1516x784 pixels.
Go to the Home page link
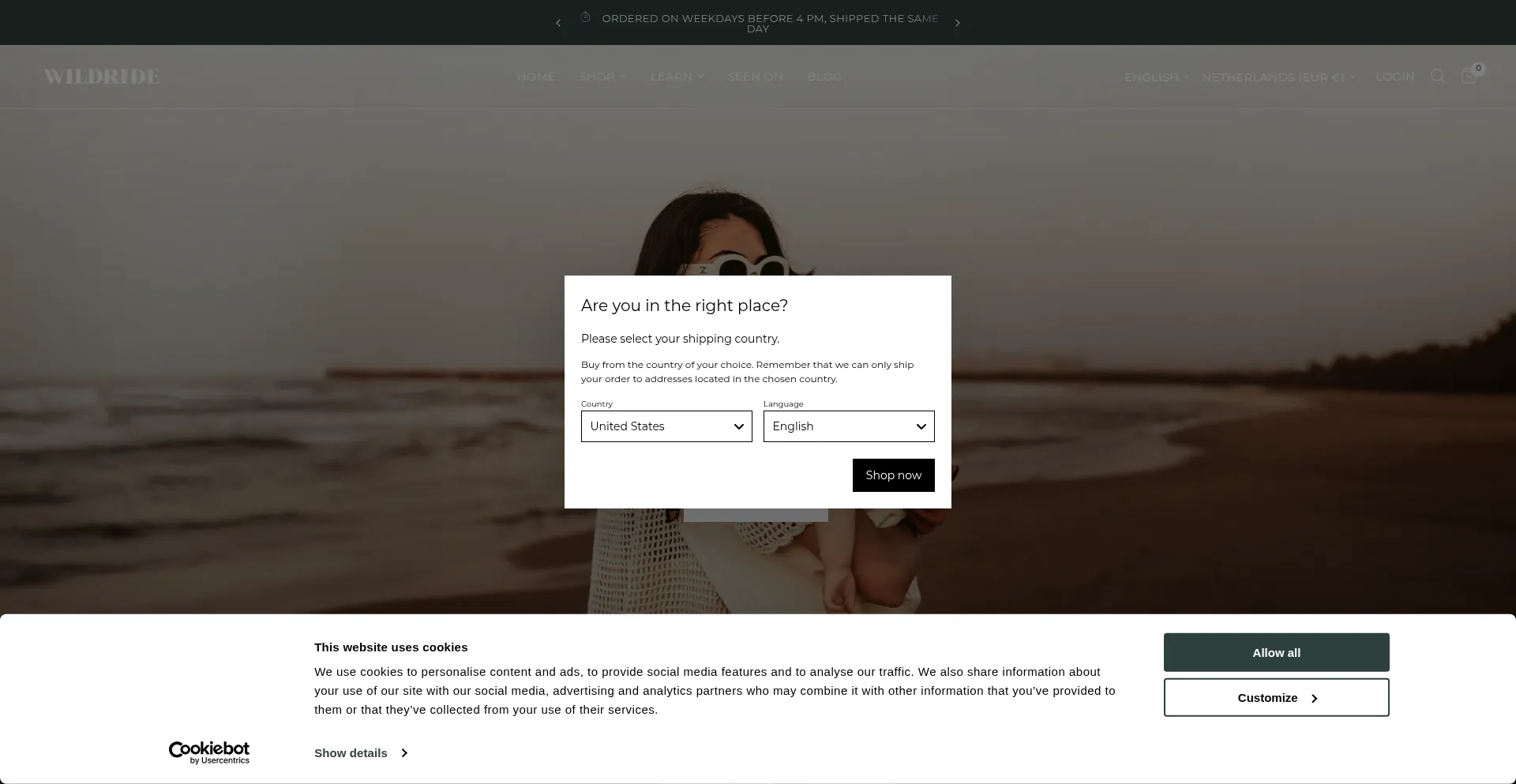pos(535,77)
